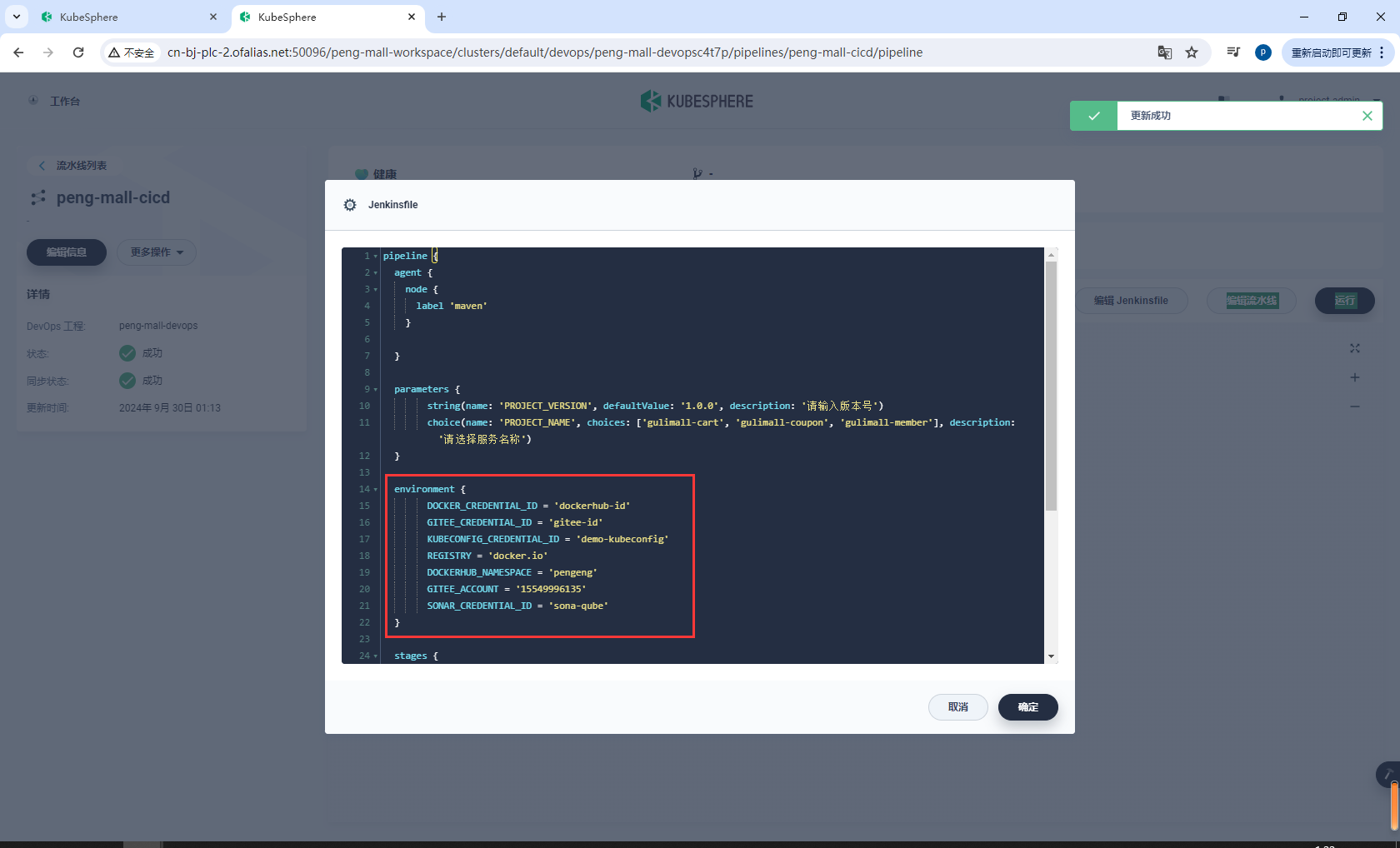The width and height of the screenshot is (1400, 848).
Task: Close the 更新成功 notification
Action: [x=1367, y=116]
